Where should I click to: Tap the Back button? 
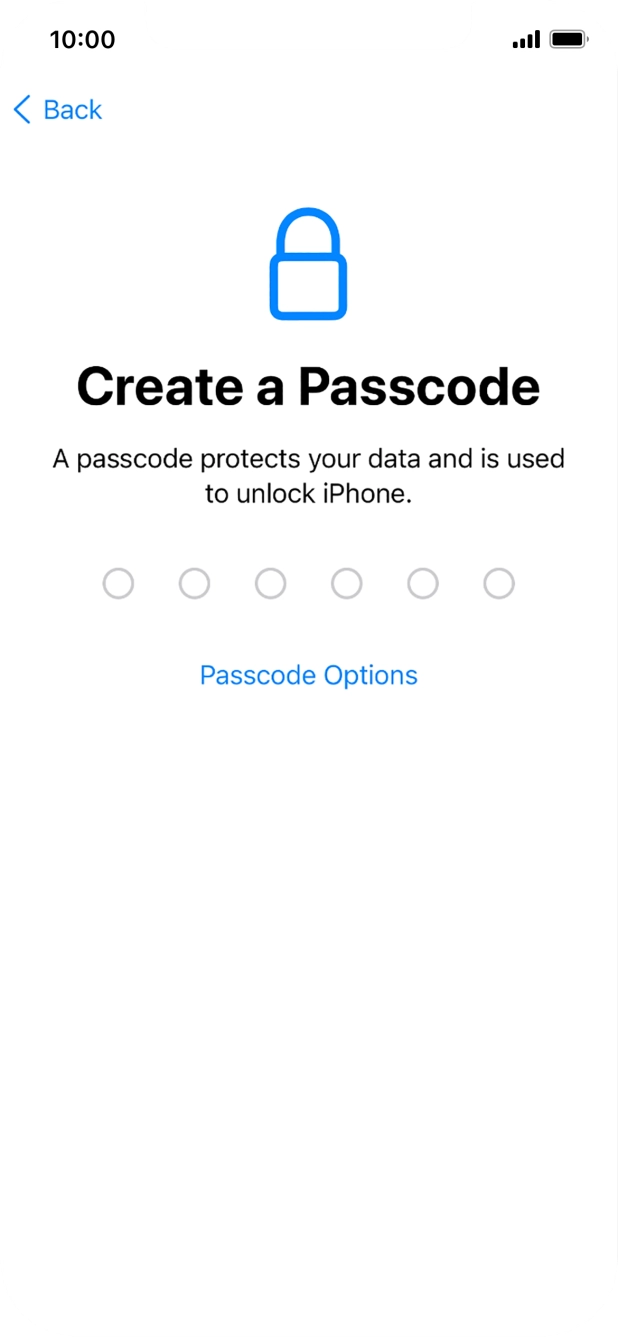click(55, 110)
